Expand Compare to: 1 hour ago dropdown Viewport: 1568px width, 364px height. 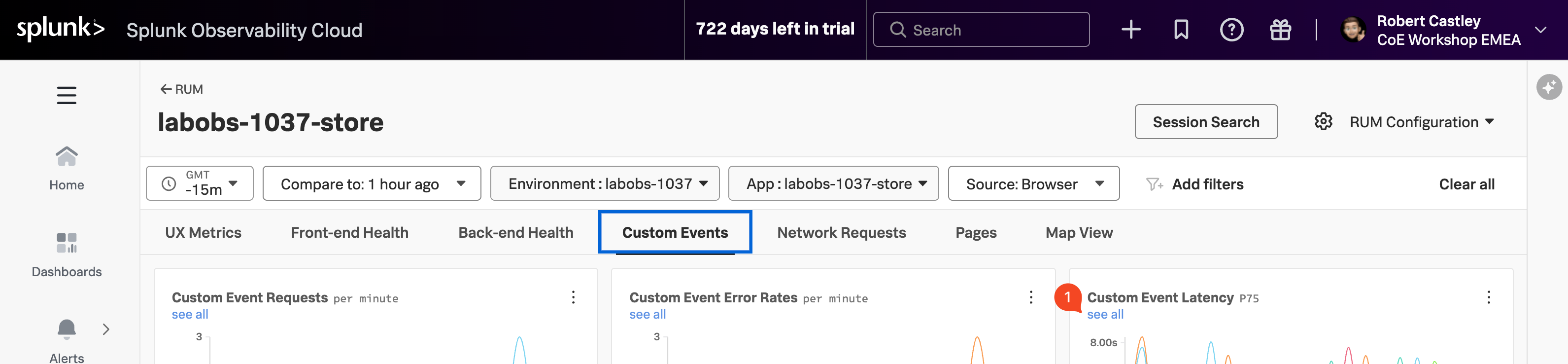pyautogui.click(x=372, y=183)
